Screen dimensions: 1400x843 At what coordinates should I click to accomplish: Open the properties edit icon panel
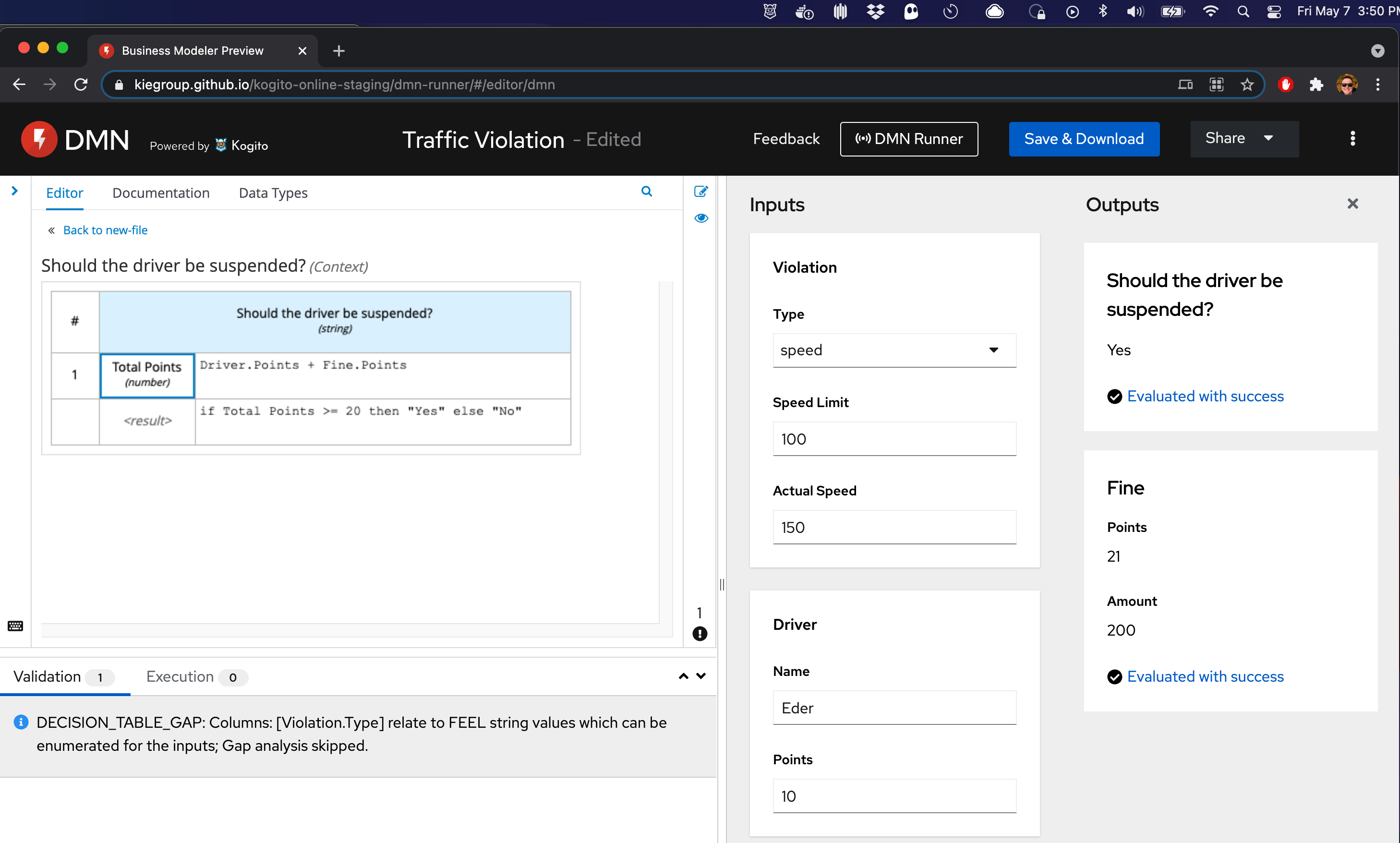point(701,192)
